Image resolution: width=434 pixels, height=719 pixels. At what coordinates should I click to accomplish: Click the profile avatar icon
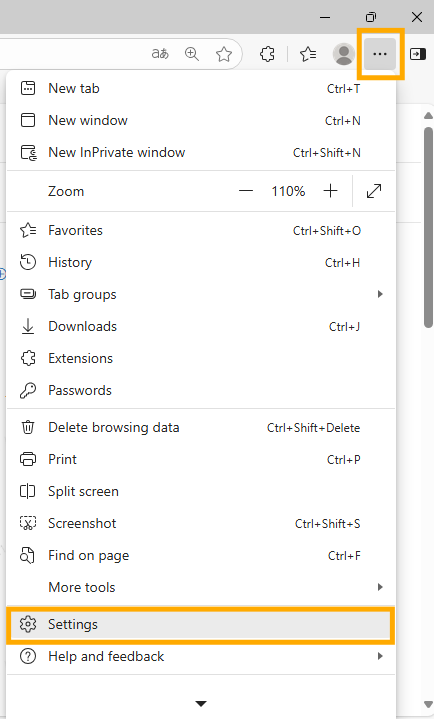click(344, 54)
